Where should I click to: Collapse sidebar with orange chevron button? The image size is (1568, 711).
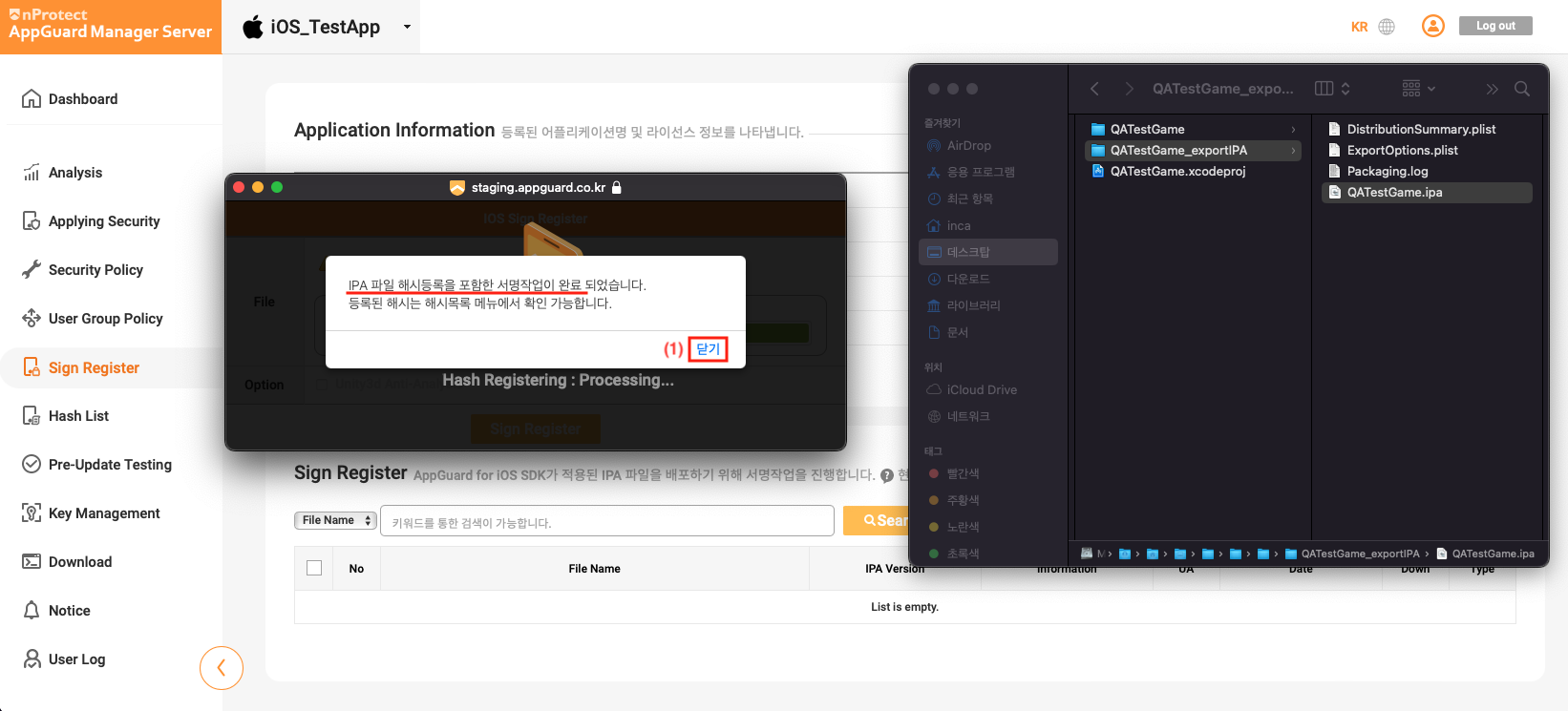click(222, 668)
